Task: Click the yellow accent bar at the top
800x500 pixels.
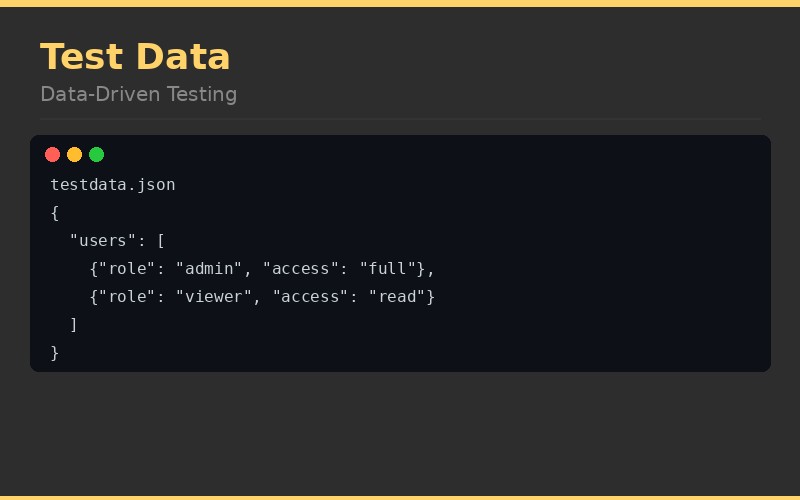Action: coord(400,3)
